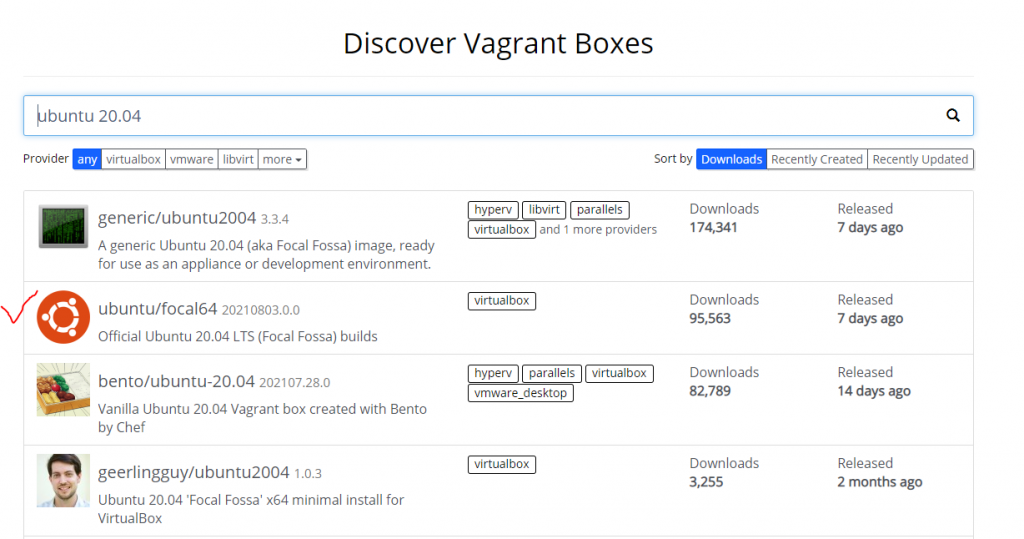The height and width of the screenshot is (539, 1024).
Task: Click 'Official Ubuntu 20.04 LTS' description
Action: click(238, 336)
